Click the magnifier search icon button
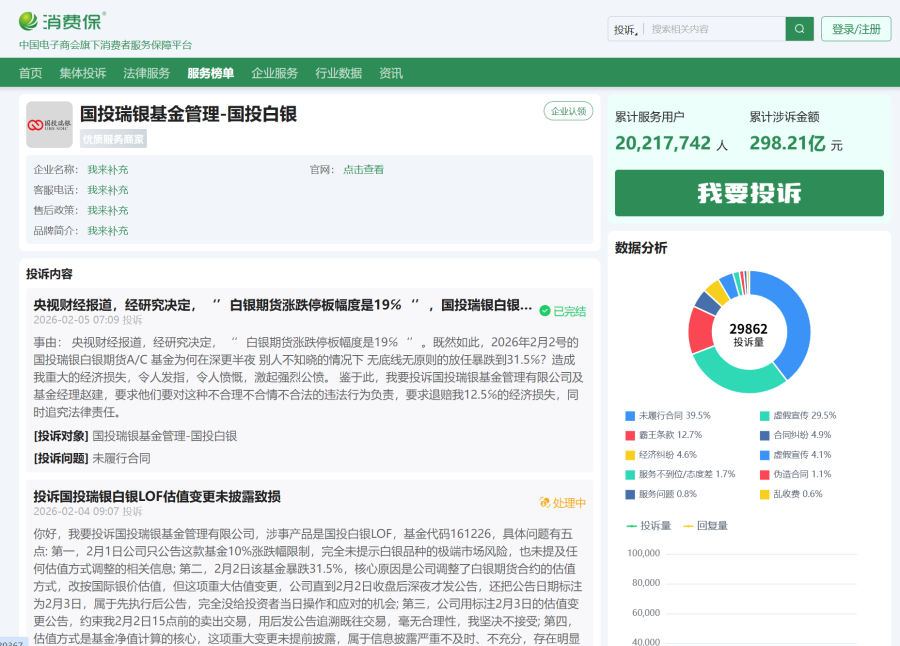The height and width of the screenshot is (646, 900). coord(799,29)
